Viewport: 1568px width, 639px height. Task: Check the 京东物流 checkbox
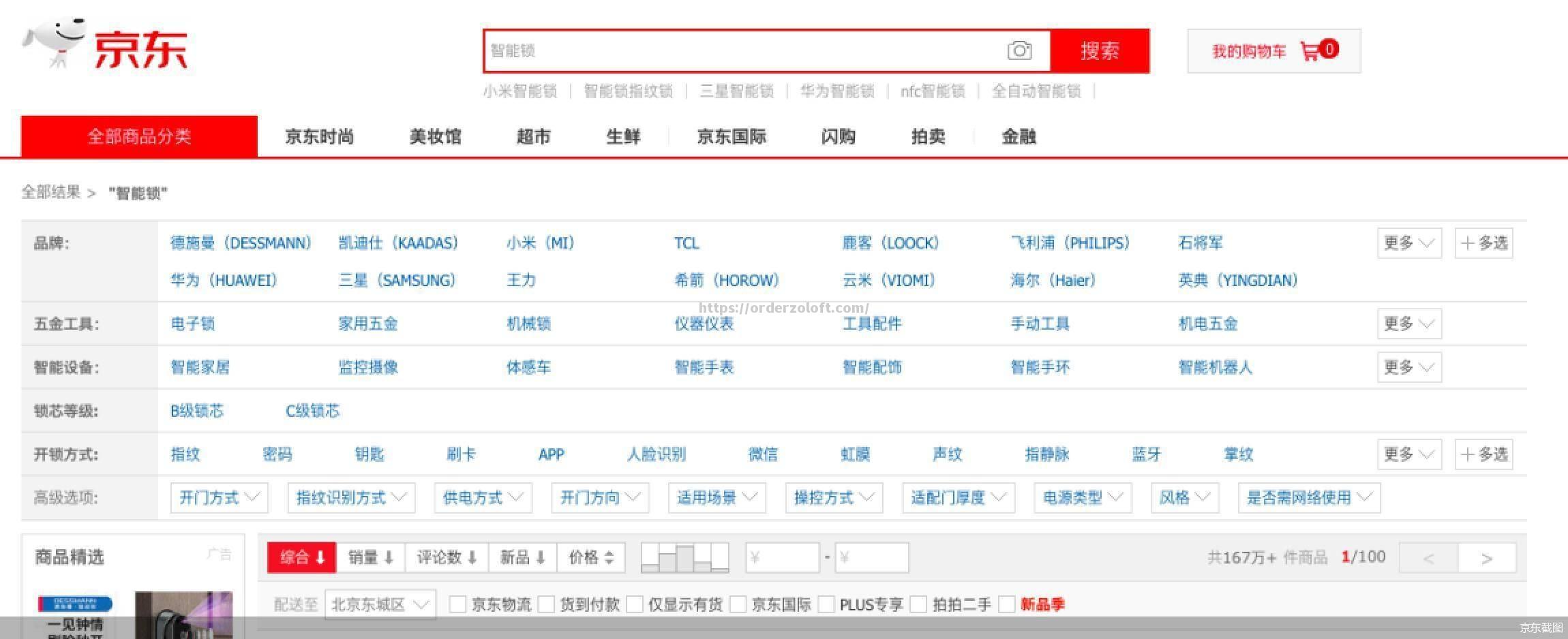pyautogui.click(x=457, y=604)
